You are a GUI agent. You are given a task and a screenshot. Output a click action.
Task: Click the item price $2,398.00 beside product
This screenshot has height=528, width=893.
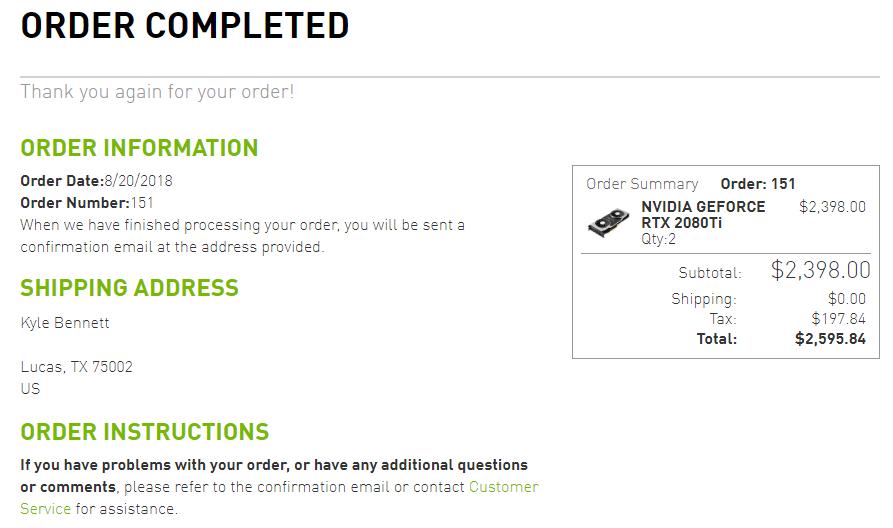832,207
